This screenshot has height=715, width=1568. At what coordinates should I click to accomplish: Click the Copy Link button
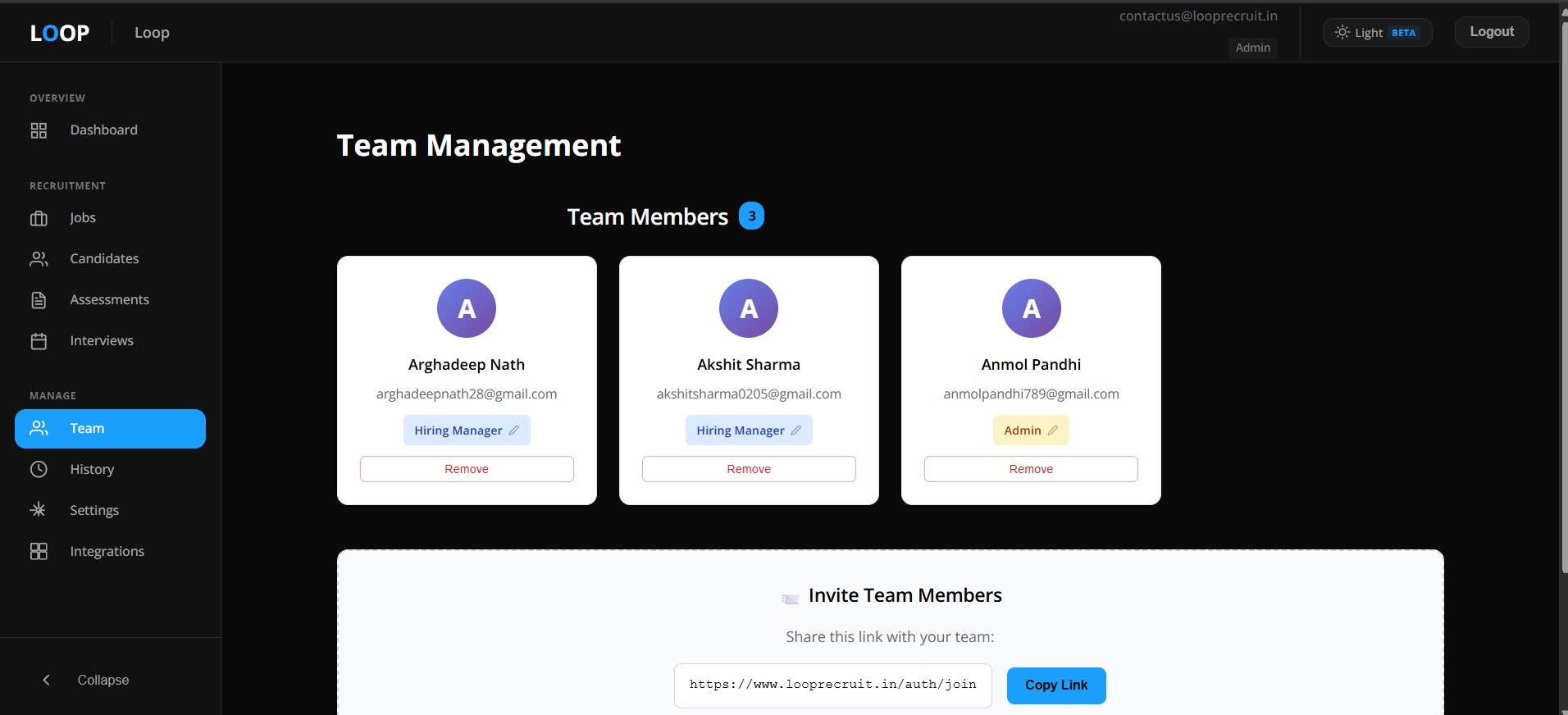point(1056,685)
